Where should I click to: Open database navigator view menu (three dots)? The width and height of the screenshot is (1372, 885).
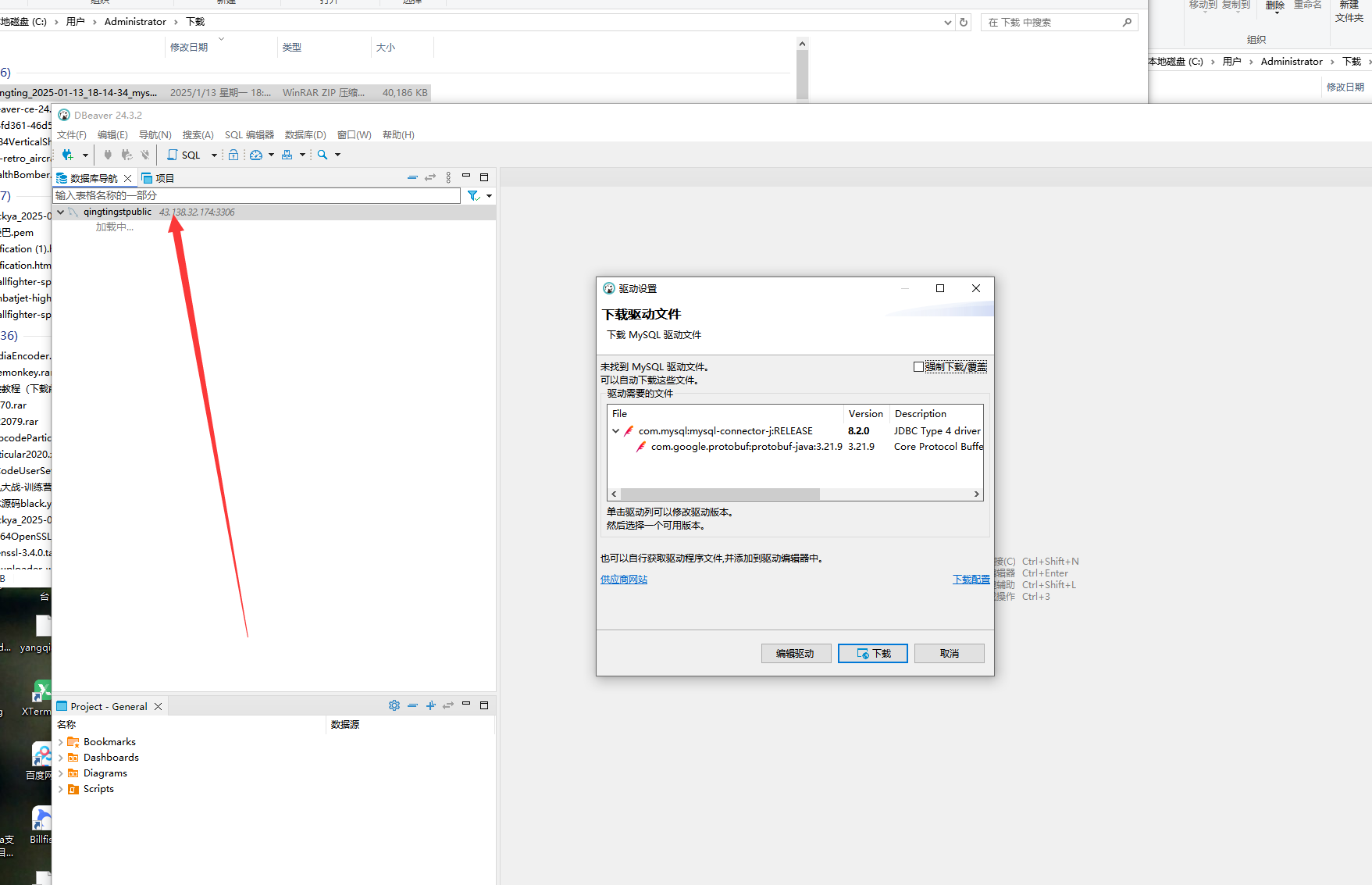coord(448,177)
